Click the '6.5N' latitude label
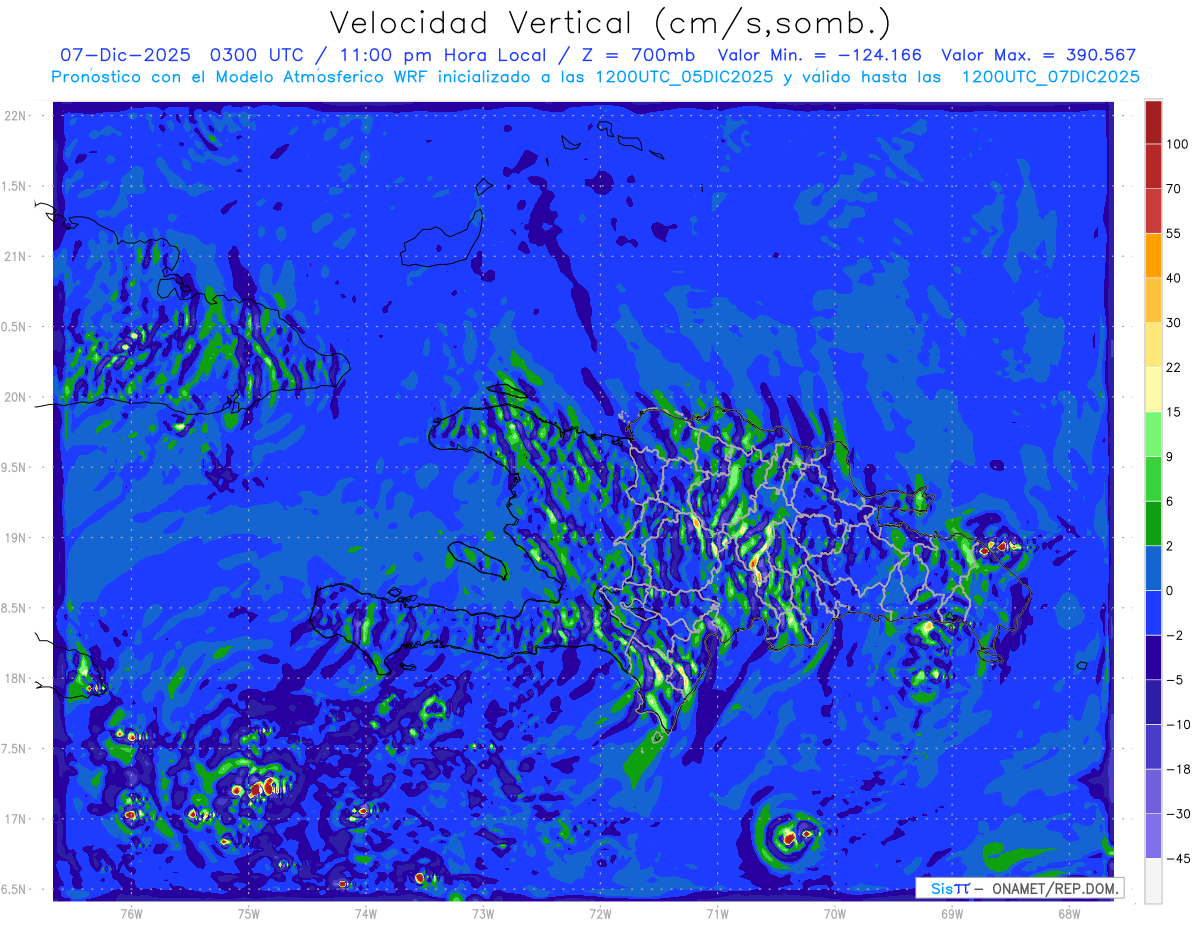The height and width of the screenshot is (927, 1200). coord(15,889)
